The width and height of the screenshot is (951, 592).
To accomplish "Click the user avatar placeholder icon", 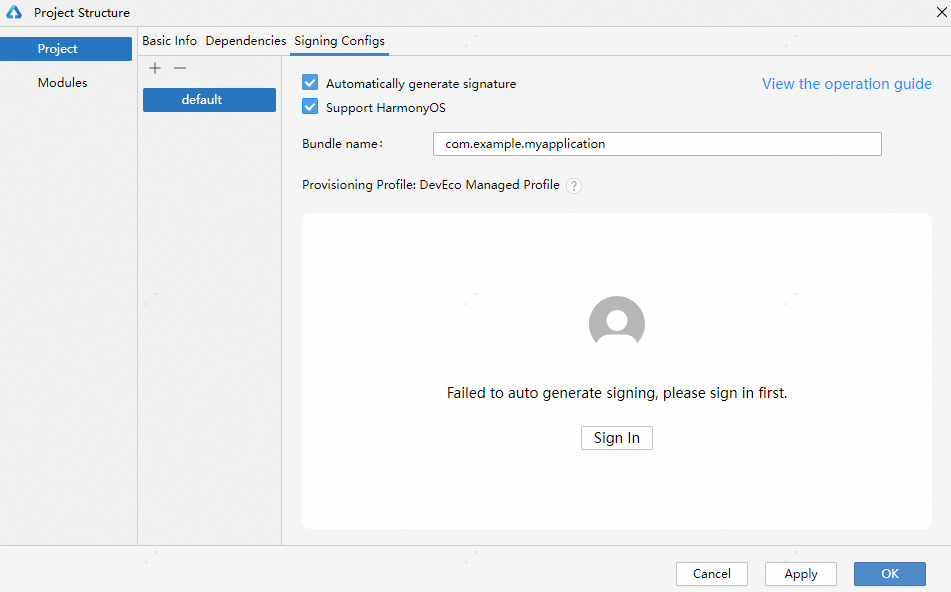I will (617, 323).
